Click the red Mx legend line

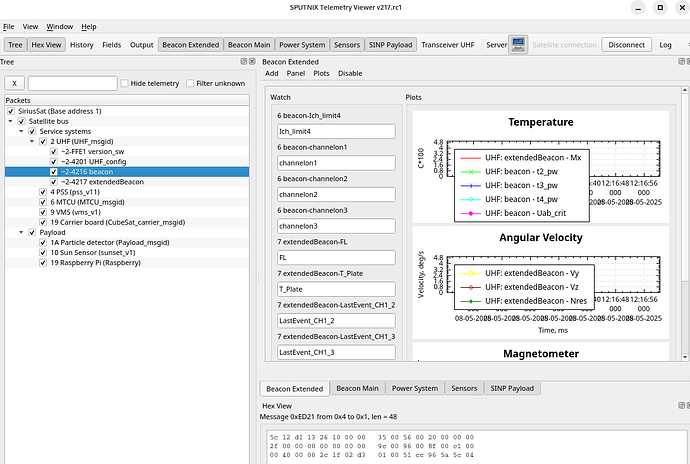471,158
